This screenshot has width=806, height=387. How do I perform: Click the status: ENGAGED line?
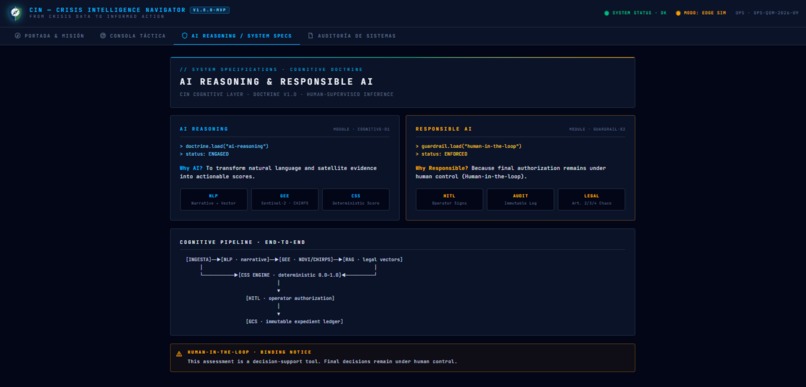click(204, 154)
